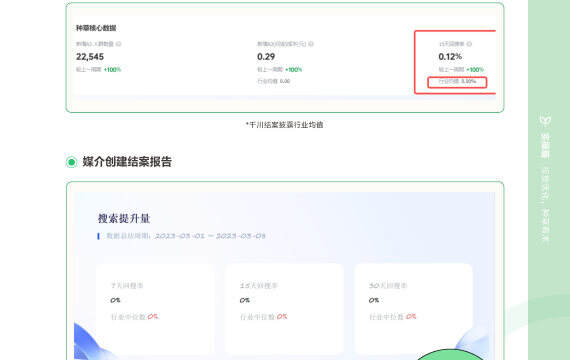Click 行业中位数 0% in the 15天 card
The height and width of the screenshot is (360, 570).
264,317
